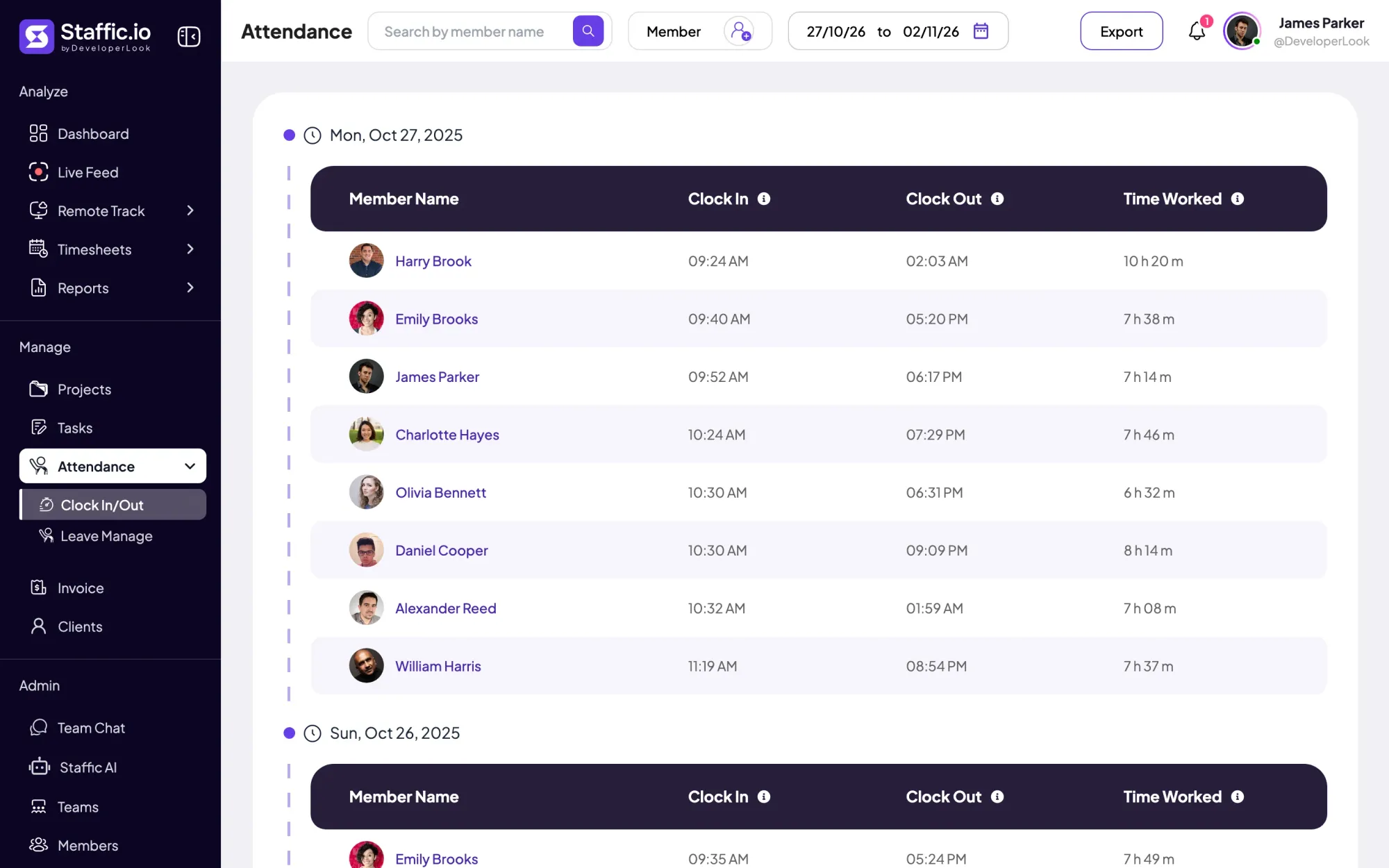The image size is (1389, 868).
Task: Open Harry Brook member link
Action: coord(433,261)
